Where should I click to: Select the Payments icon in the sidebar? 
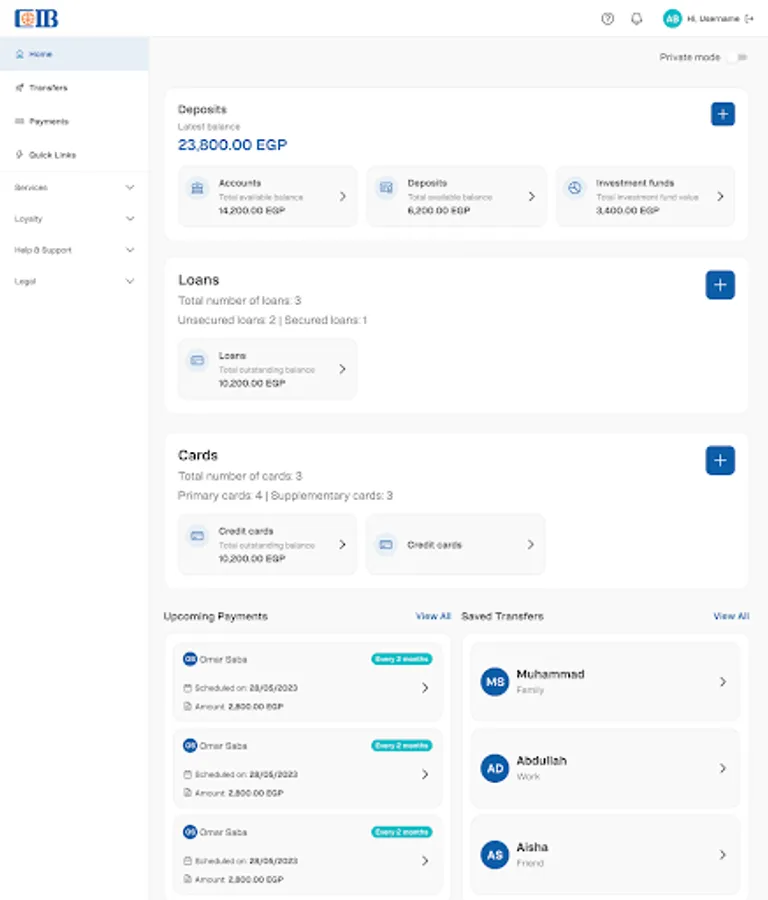pos(18,120)
